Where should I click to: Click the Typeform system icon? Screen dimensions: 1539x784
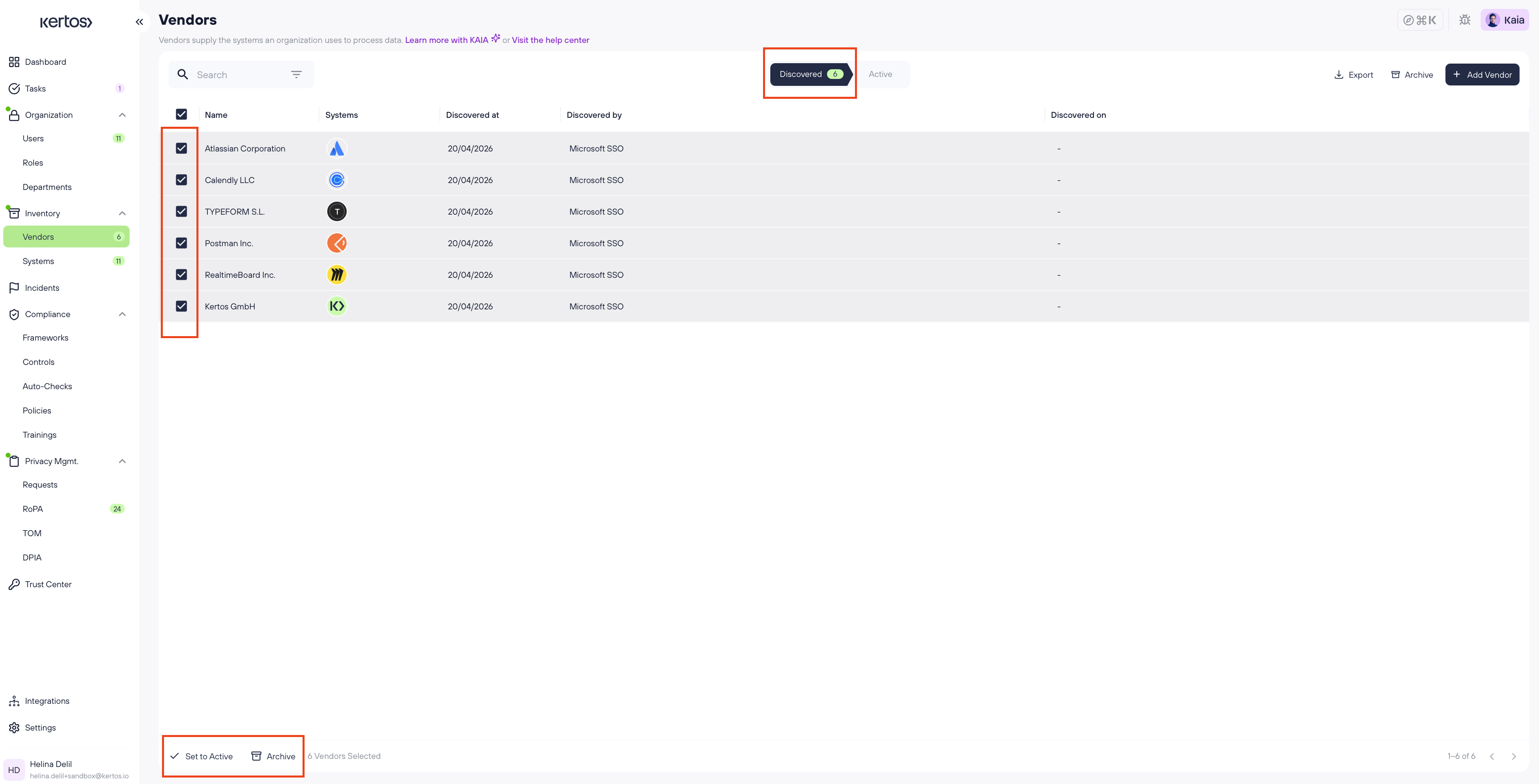pyautogui.click(x=337, y=211)
